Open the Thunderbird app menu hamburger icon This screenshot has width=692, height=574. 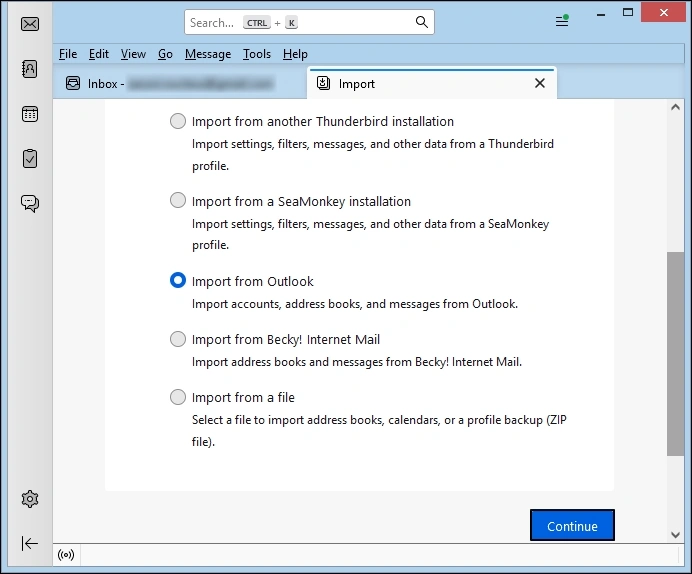coord(562,20)
